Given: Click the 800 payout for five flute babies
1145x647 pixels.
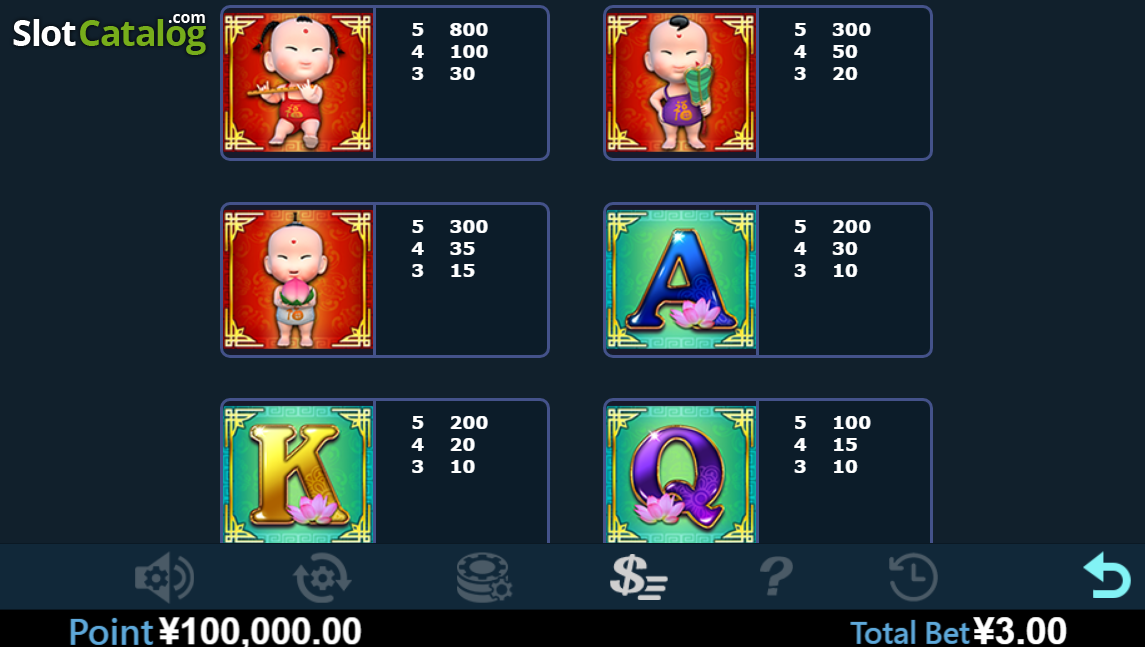Looking at the screenshot, I should click(x=469, y=29).
